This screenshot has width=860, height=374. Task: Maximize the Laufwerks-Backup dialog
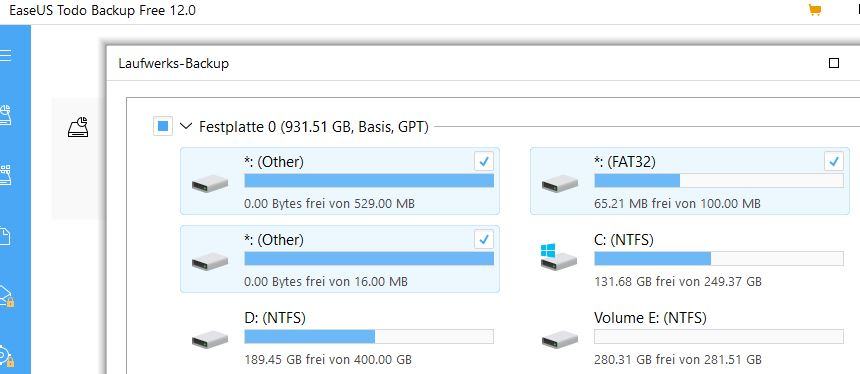tap(834, 63)
